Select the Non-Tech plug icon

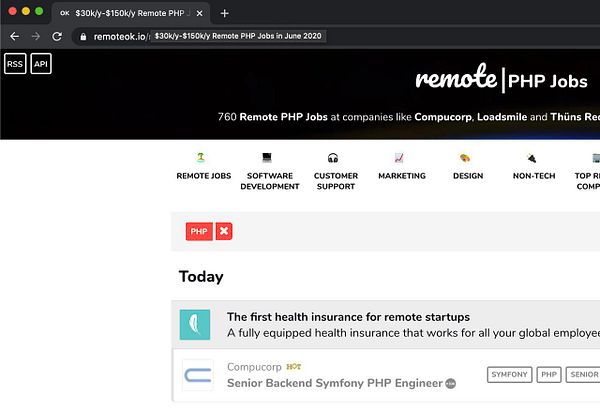coord(531,158)
